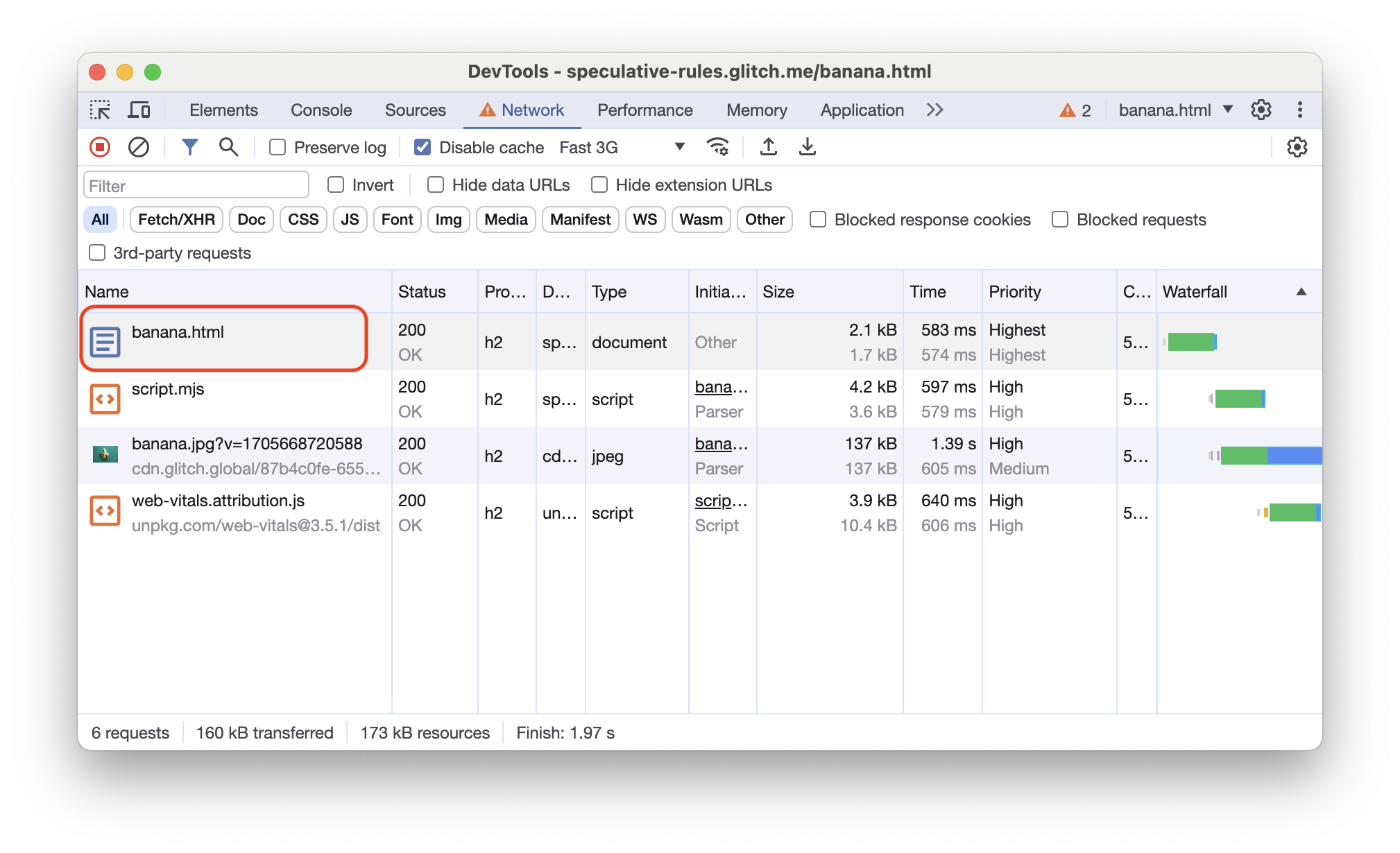
Task: Enable the Invert filter checkbox
Action: [x=336, y=184]
